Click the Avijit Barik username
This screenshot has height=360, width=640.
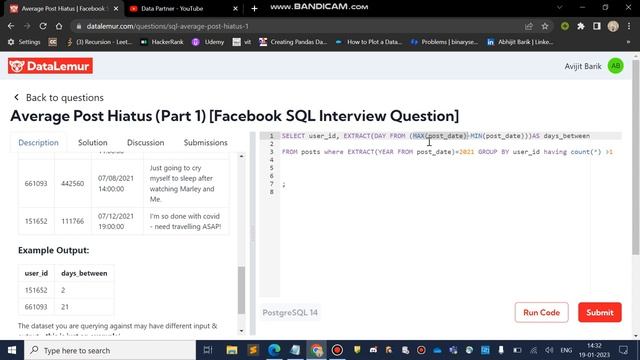(x=583, y=66)
